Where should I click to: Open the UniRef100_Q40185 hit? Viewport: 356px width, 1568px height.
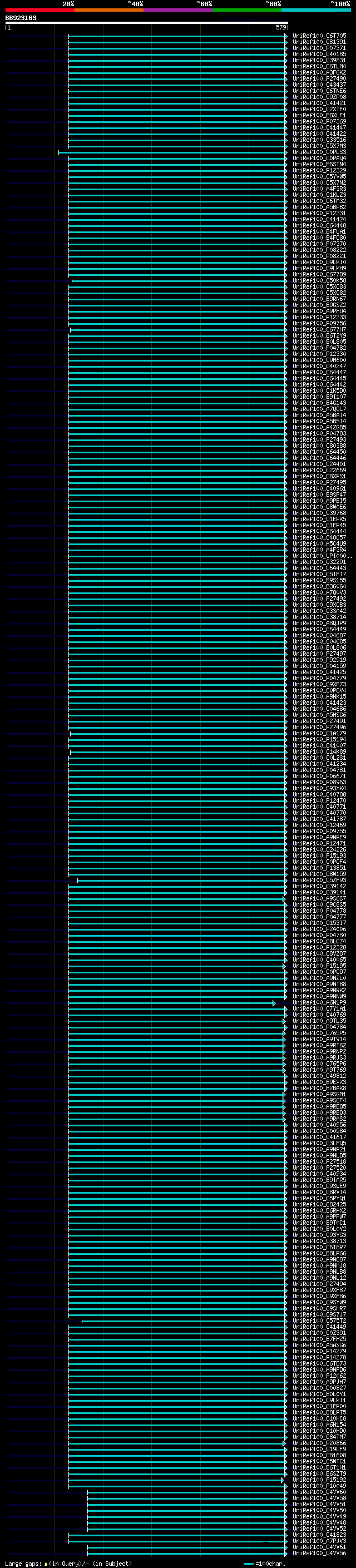pyautogui.click(x=319, y=54)
